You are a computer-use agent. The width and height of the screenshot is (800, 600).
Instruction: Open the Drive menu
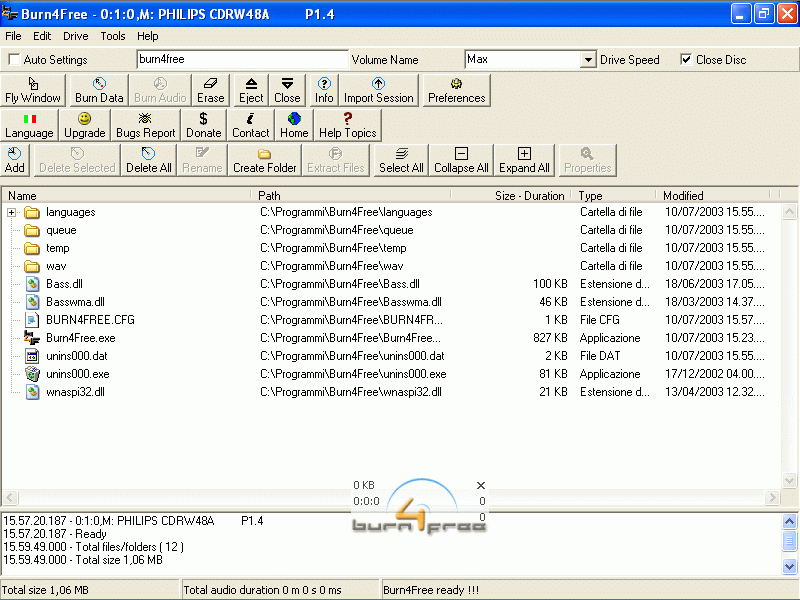click(x=76, y=36)
